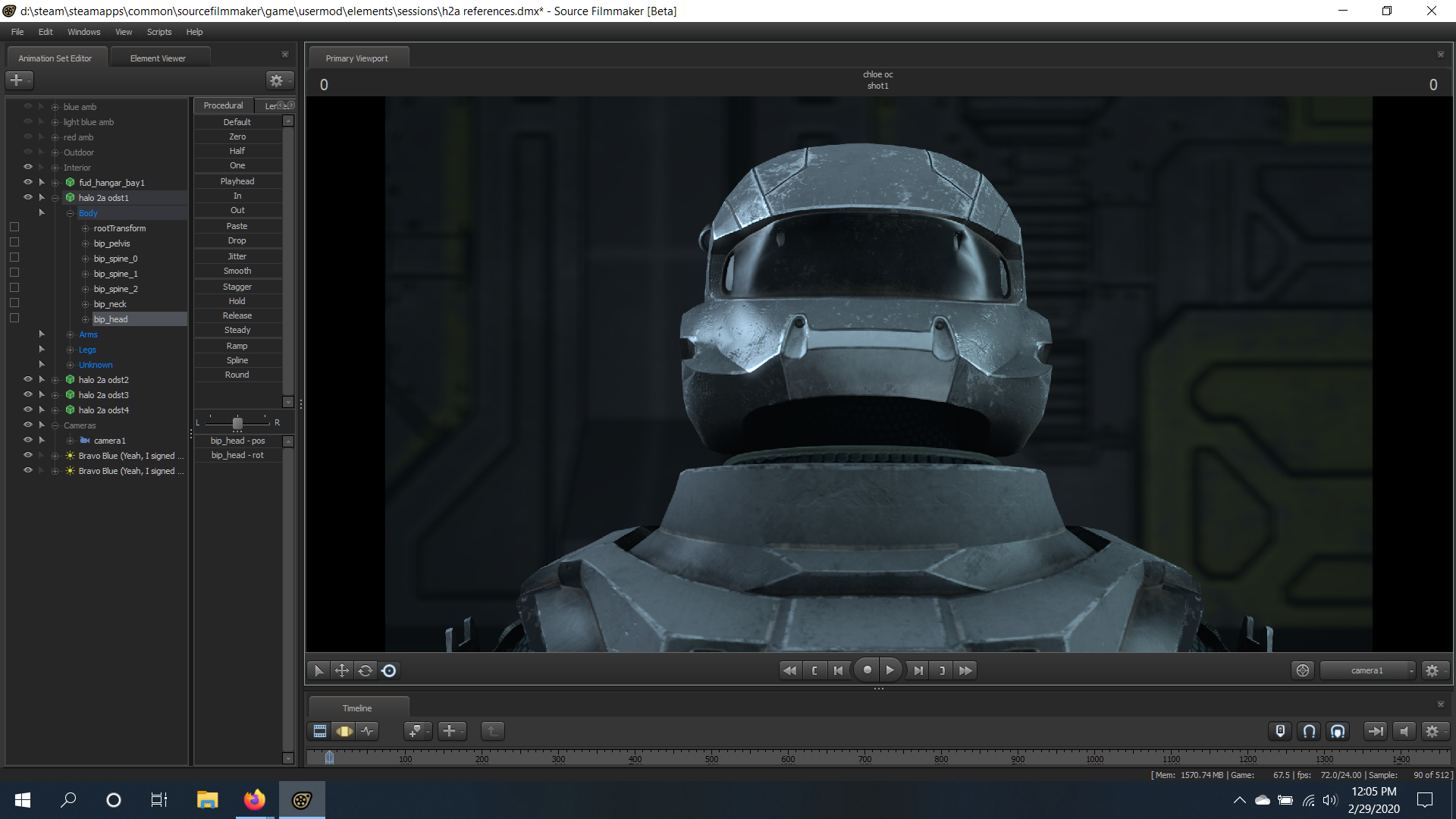
Task: Expand the halo 2a odst3 node
Action: pos(55,395)
